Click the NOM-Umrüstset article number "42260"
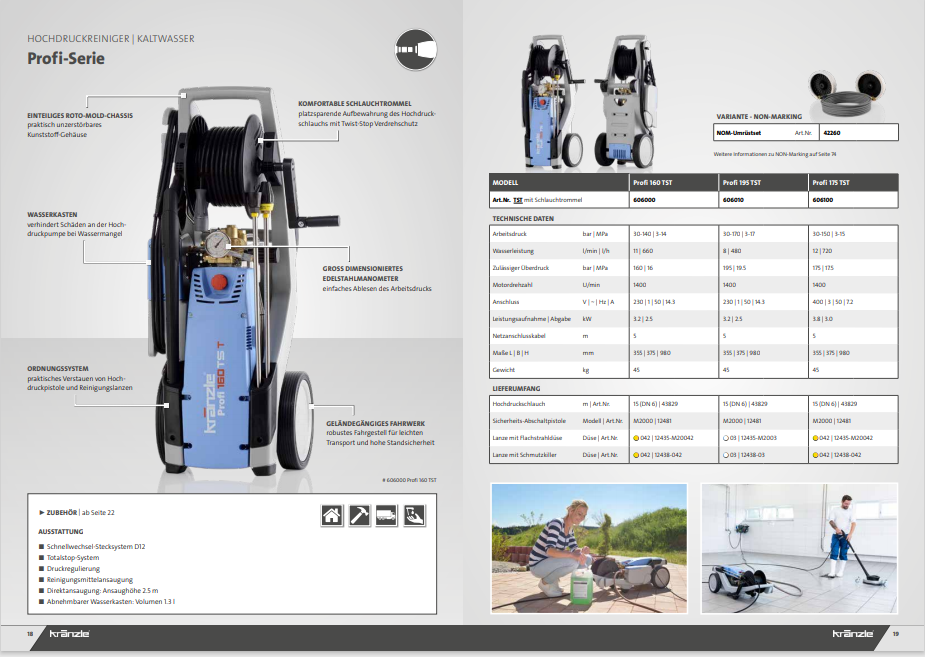The height and width of the screenshot is (657, 925). (x=832, y=133)
